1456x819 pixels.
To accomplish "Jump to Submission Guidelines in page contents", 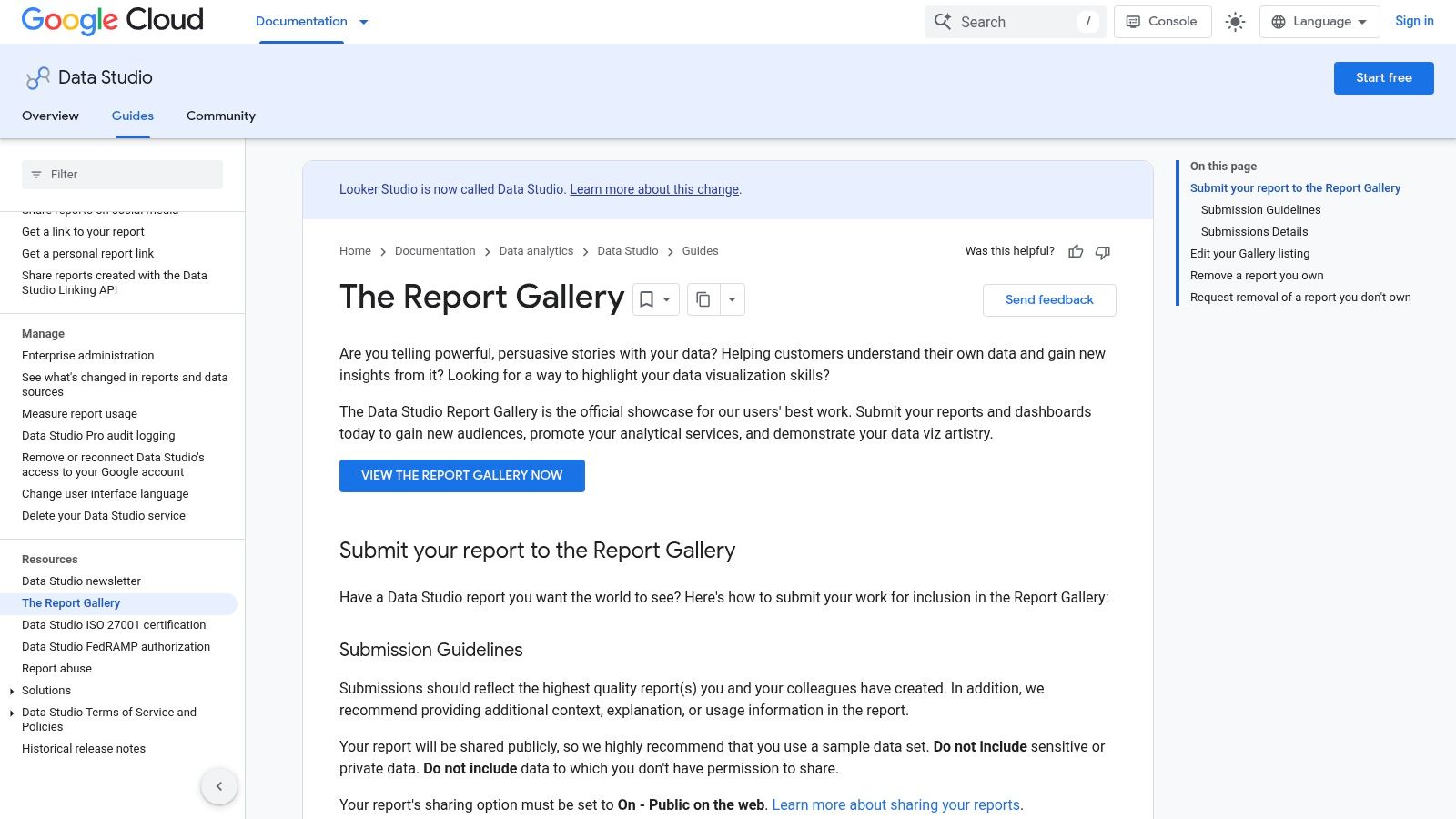I will [1260, 210].
